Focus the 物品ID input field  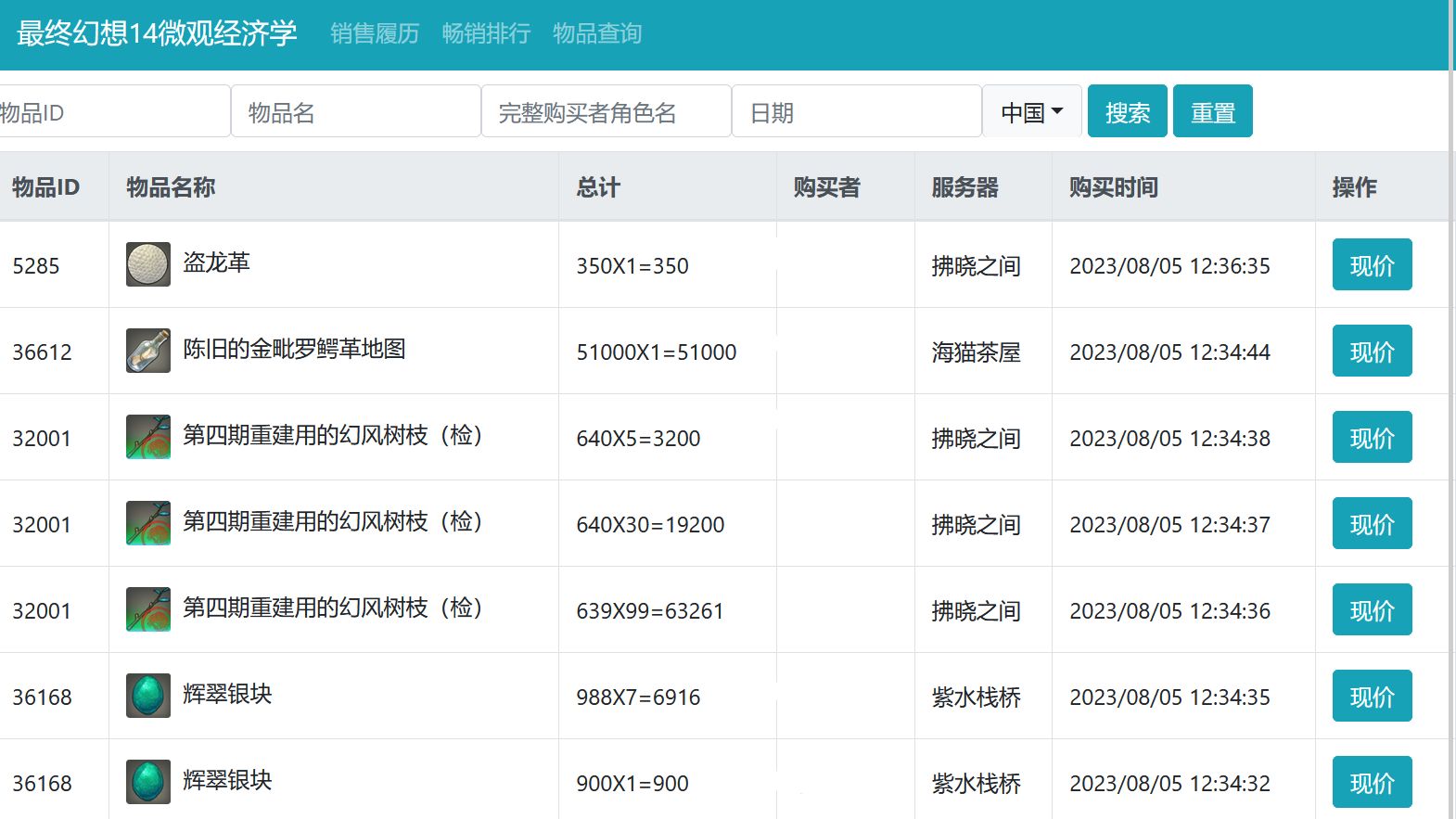[113, 111]
